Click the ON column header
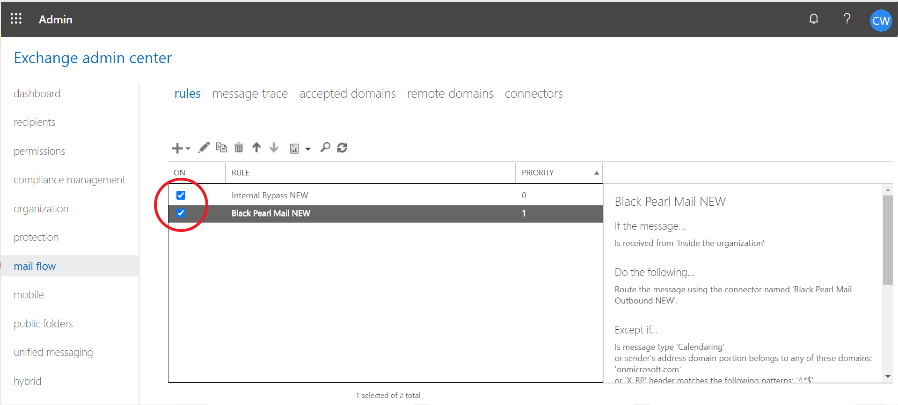898x405 pixels. (179, 172)
